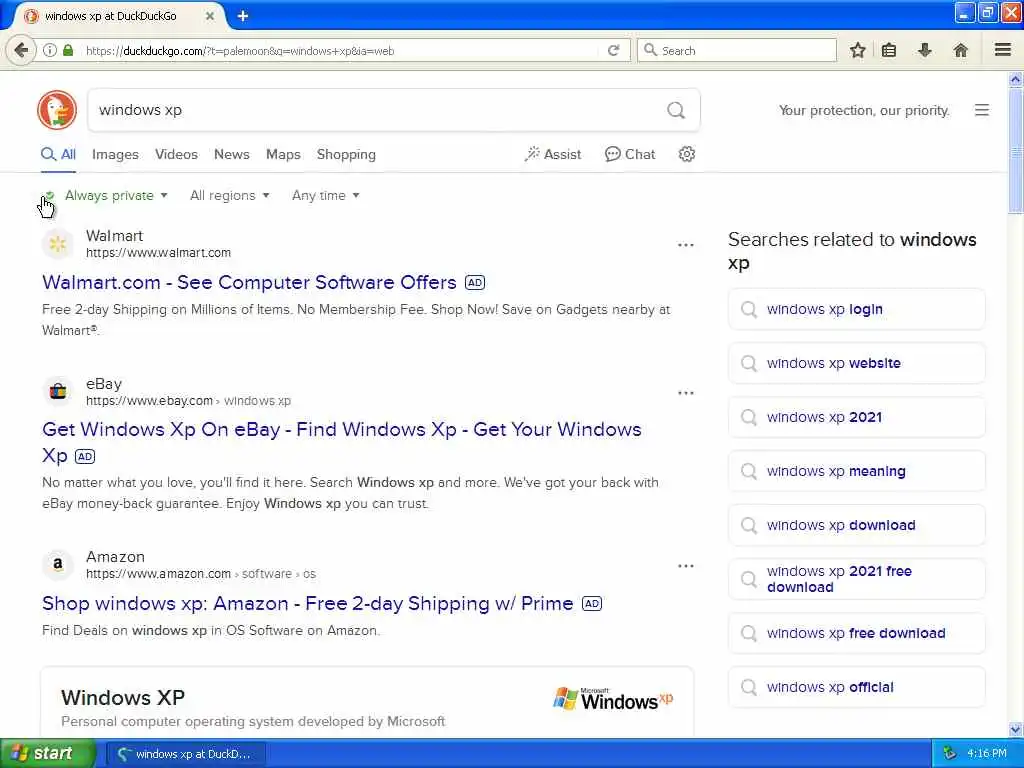Open Assist with wand icon
Viewport: 1024px width, 768px height.
point(552,154)
